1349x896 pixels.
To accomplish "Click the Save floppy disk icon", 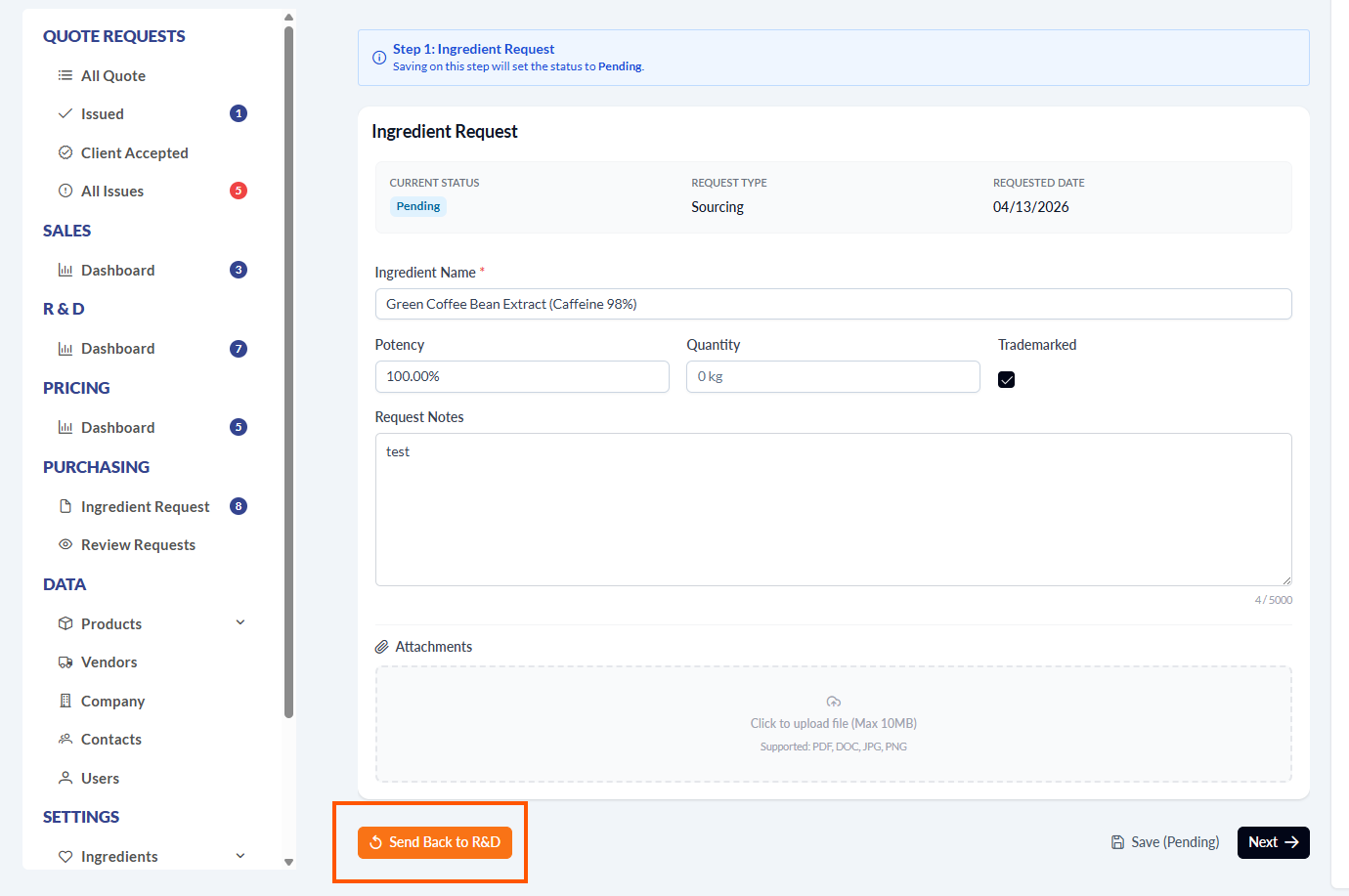I will point(1118,842).
